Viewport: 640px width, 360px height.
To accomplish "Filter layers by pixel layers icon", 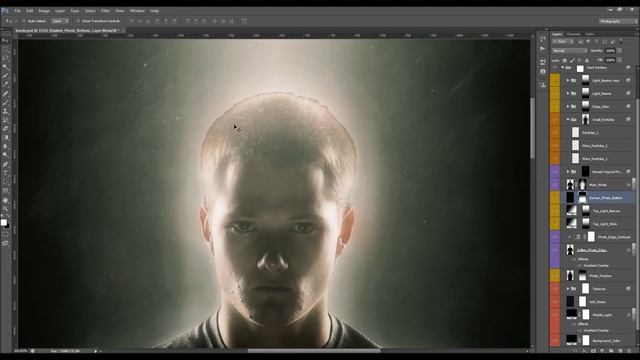I will (x=580, y=42).
